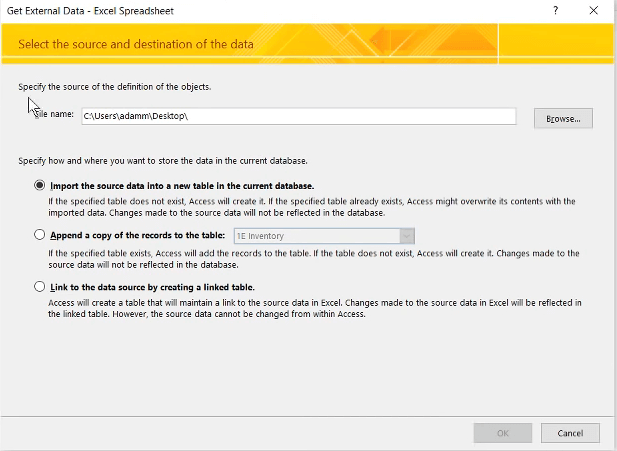Click the 'File name:' label
Screen dimensions: 617x451
pos(54,114)
